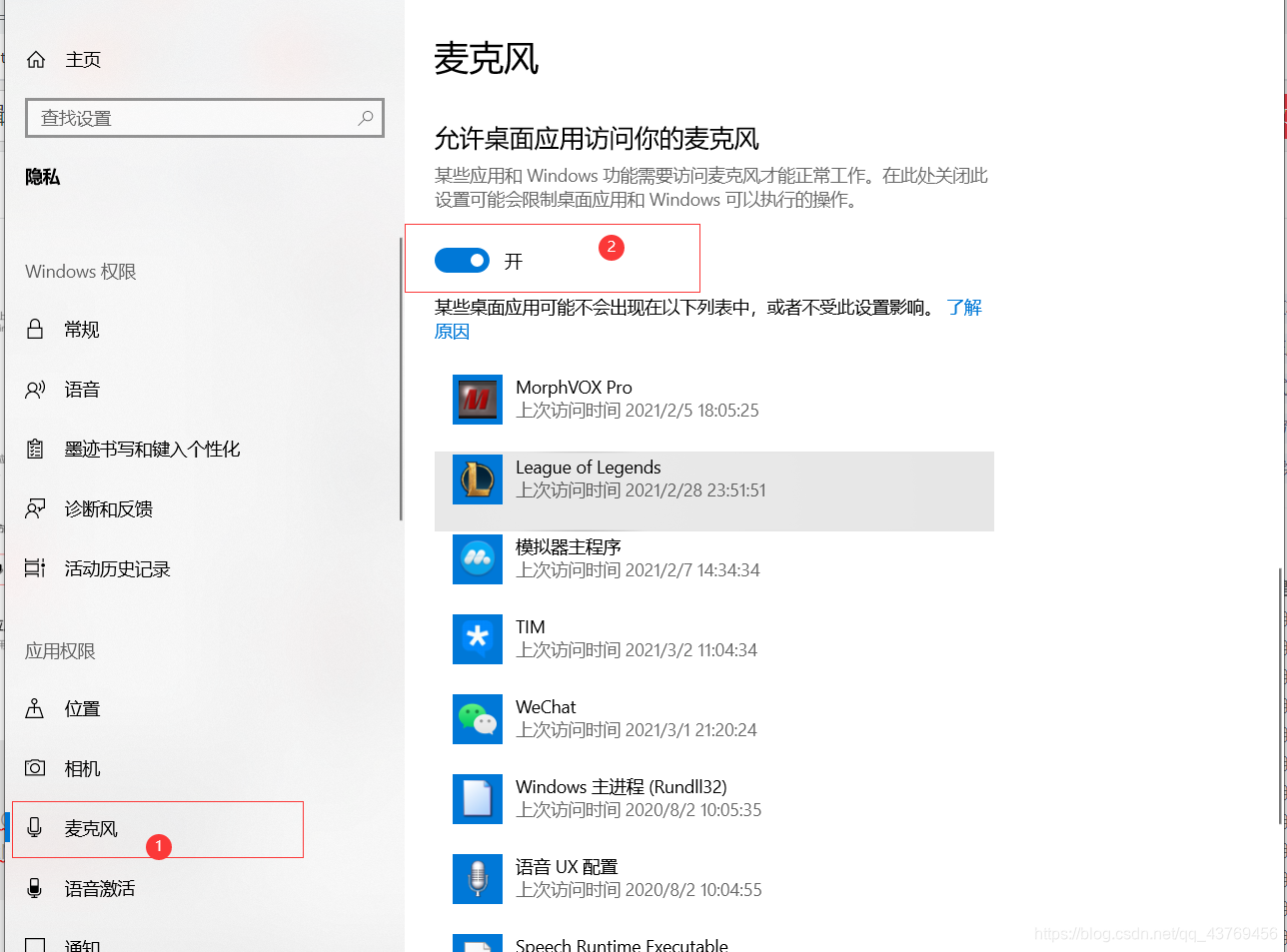
Task: Click the location icon beside 位置
Action: point(35,708)
